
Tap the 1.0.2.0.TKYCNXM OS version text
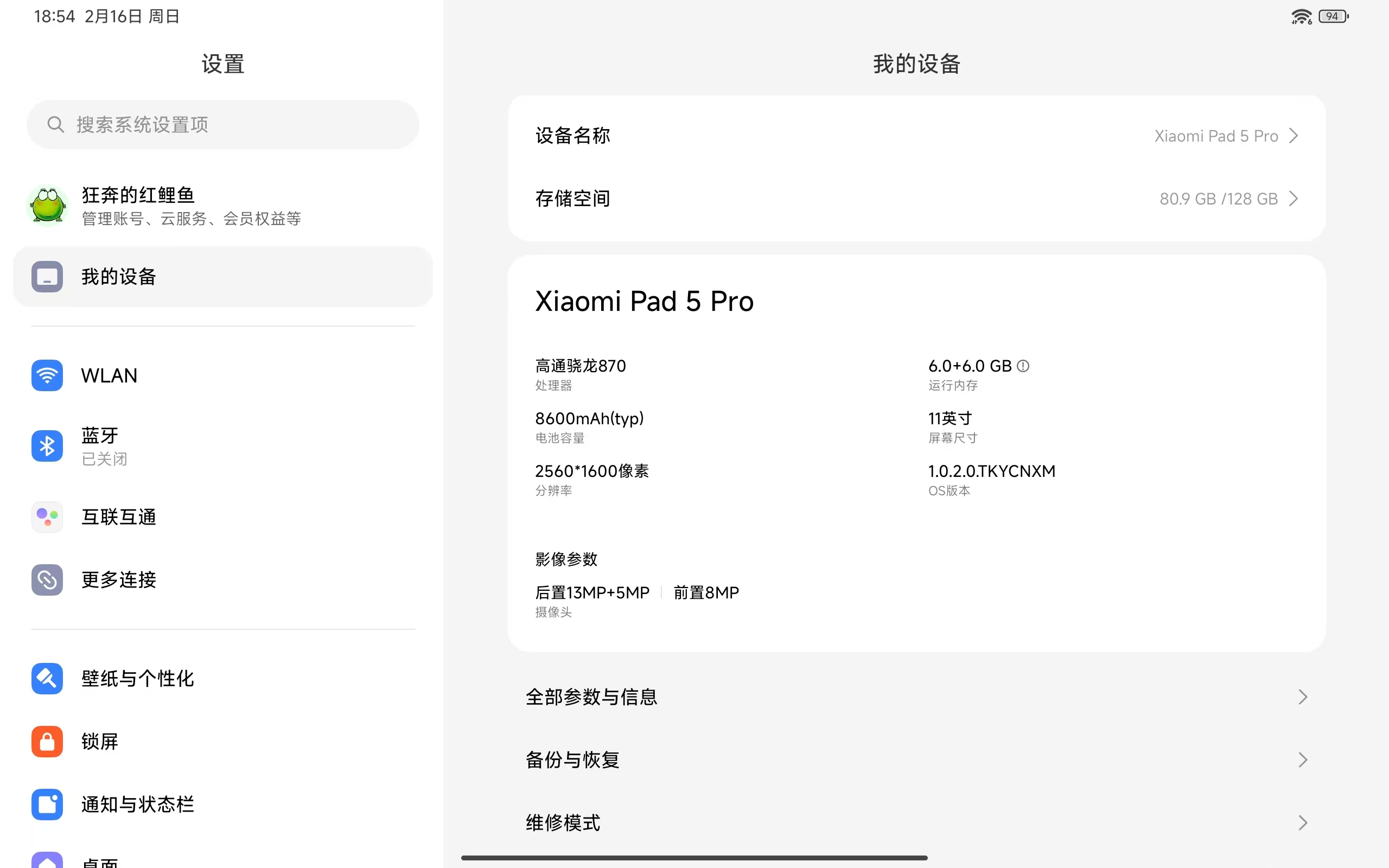point(992,471)
